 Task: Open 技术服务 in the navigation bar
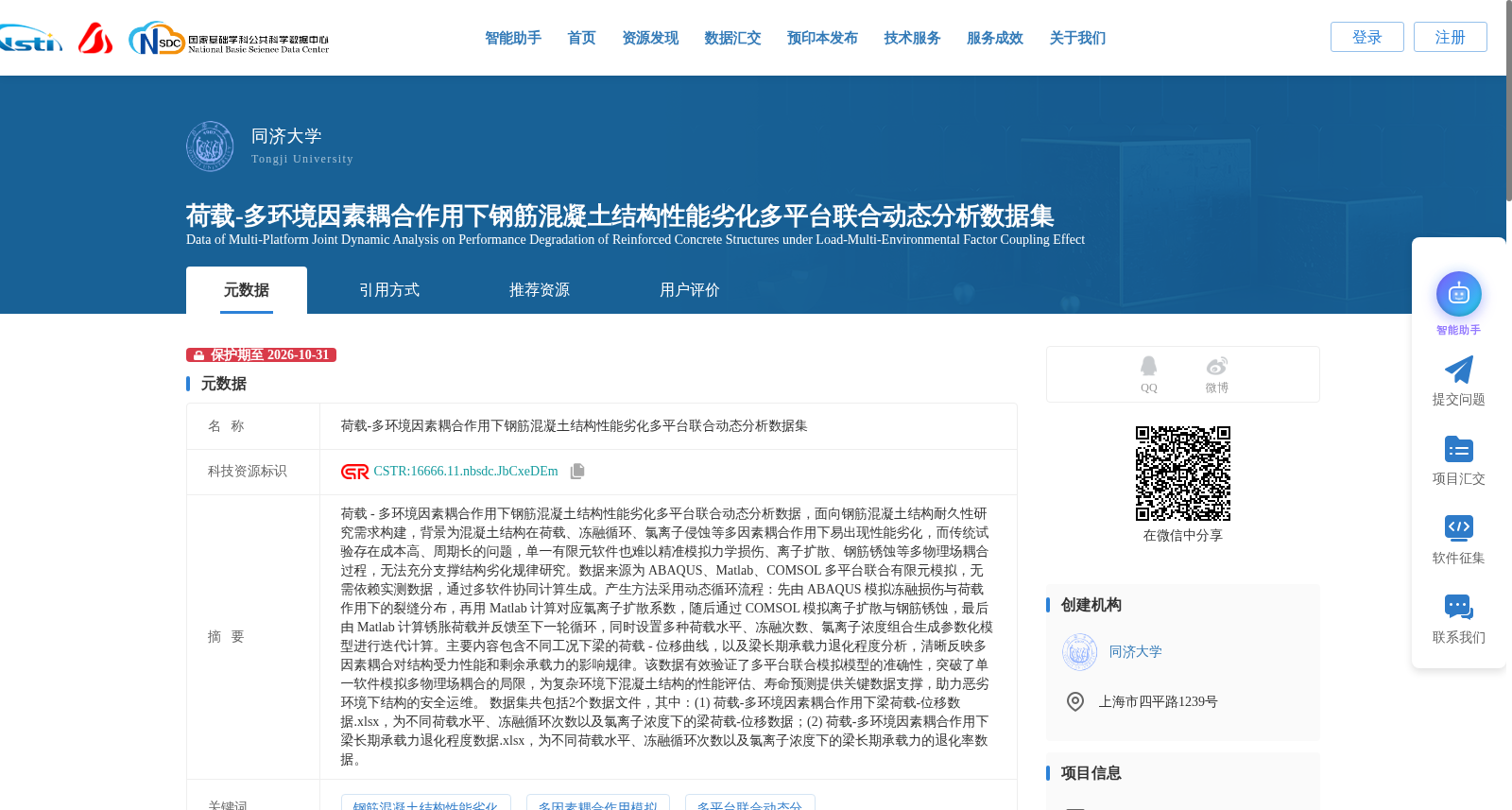pos(912,38)
